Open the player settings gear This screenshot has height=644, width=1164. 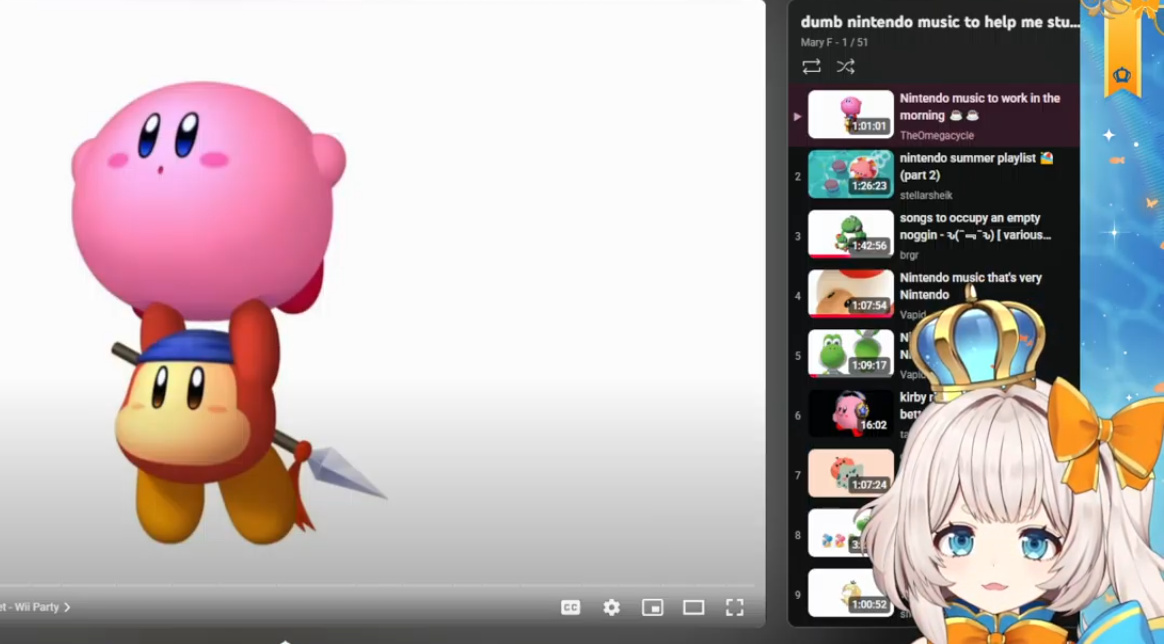[x=611, y=608]
